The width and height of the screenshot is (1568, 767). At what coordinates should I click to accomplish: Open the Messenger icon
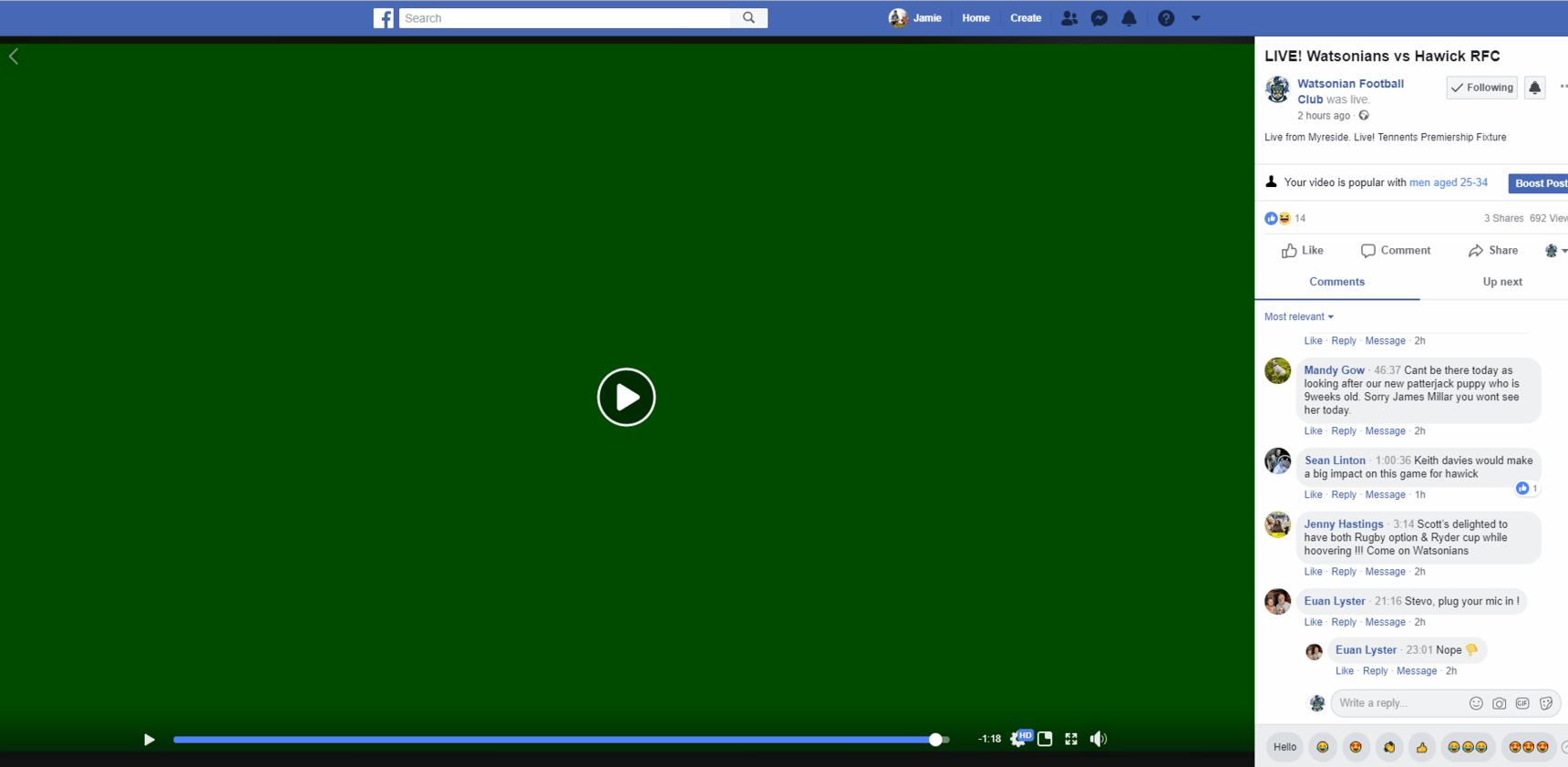pos(1099,18)
